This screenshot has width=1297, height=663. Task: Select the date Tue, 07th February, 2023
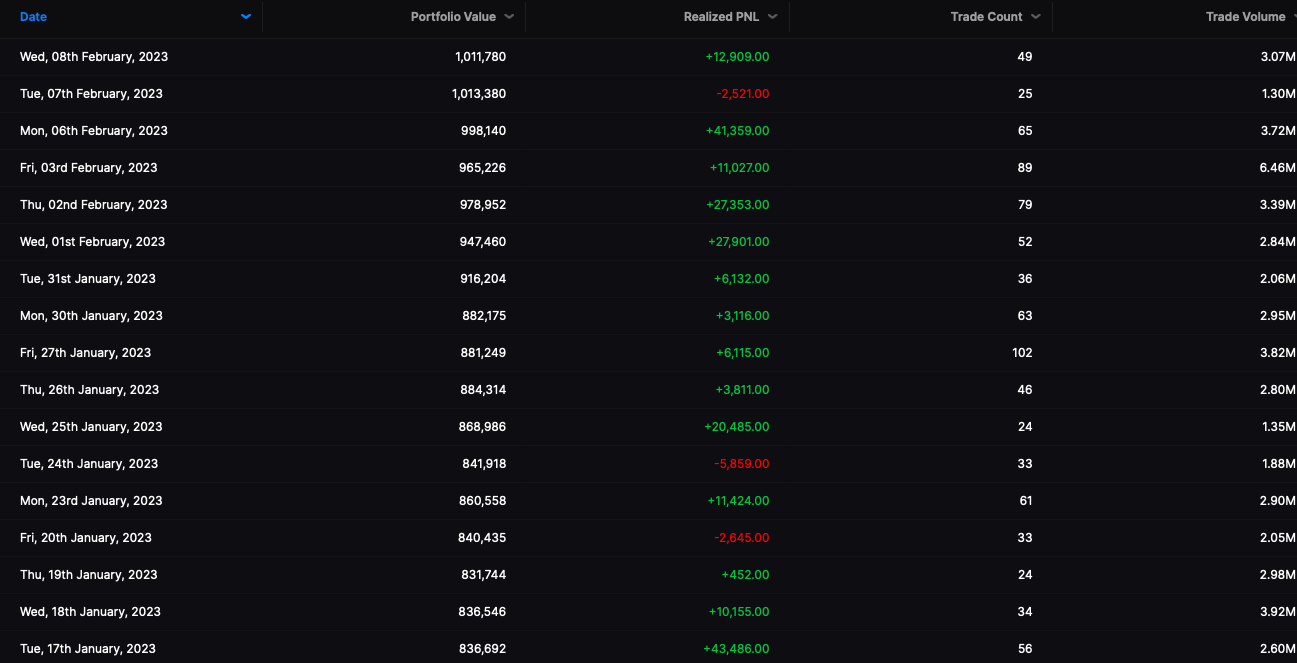pyautogui.click(x=91, y=94)
